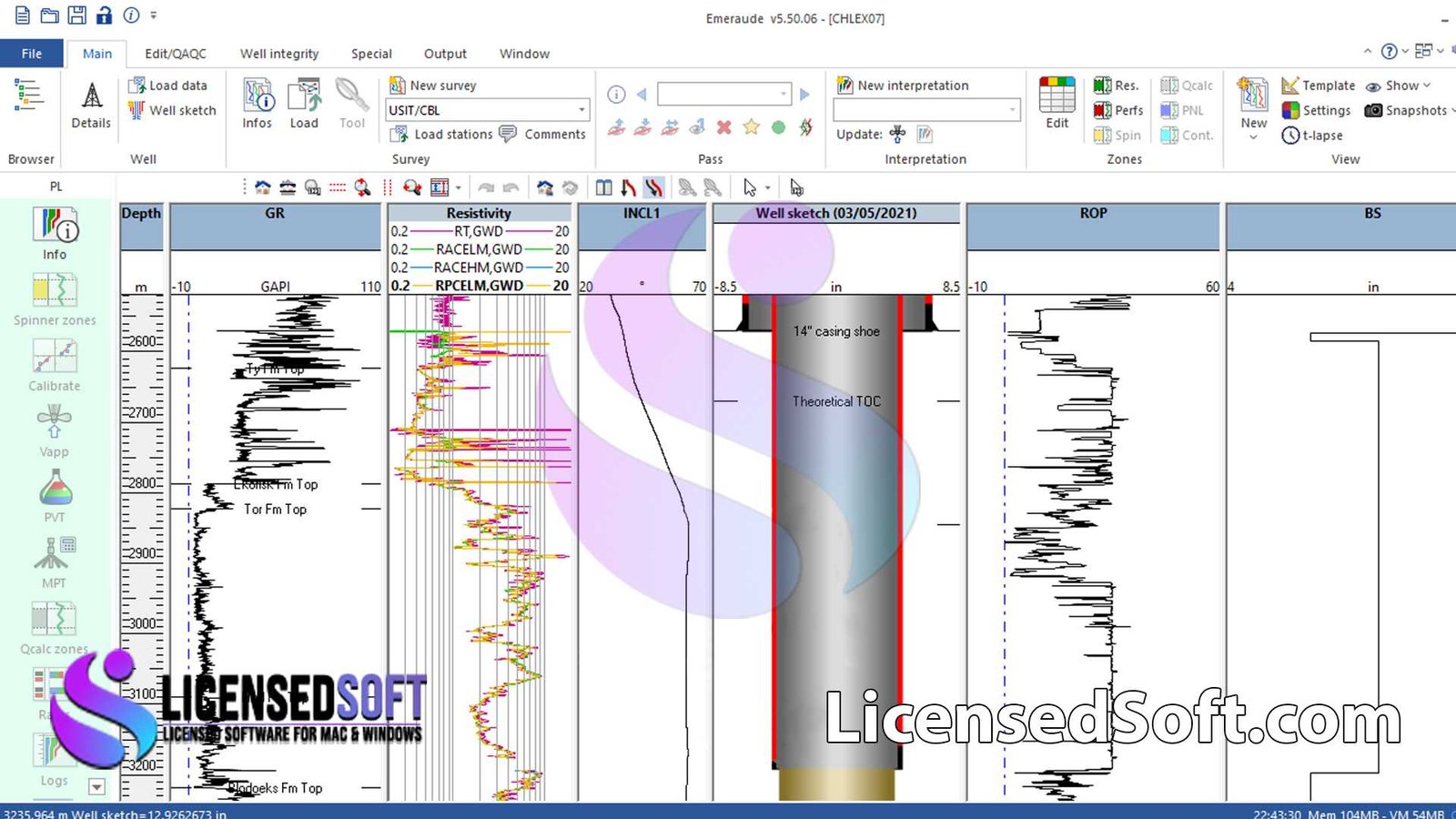The height and width of the screenshot is (819, 1456).
Task: Open Logs in sidebar
Action: pos(54,760)
